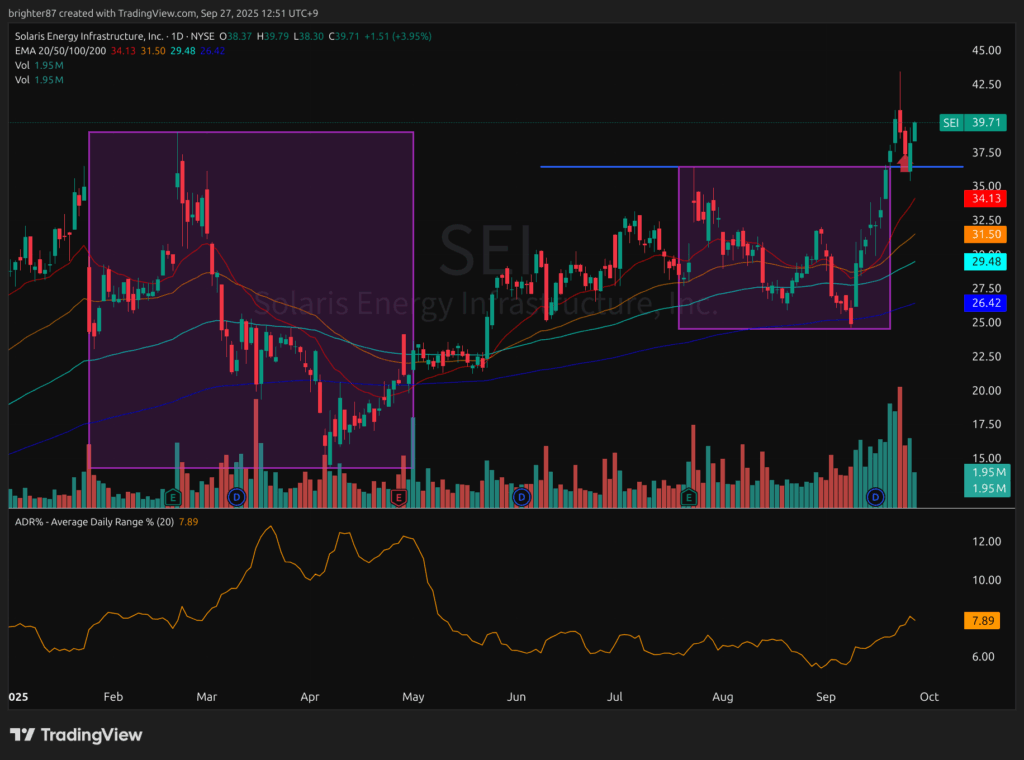Click the L38.30 low value
Screen dimensions: 1024x760
(x=308, y=37)
